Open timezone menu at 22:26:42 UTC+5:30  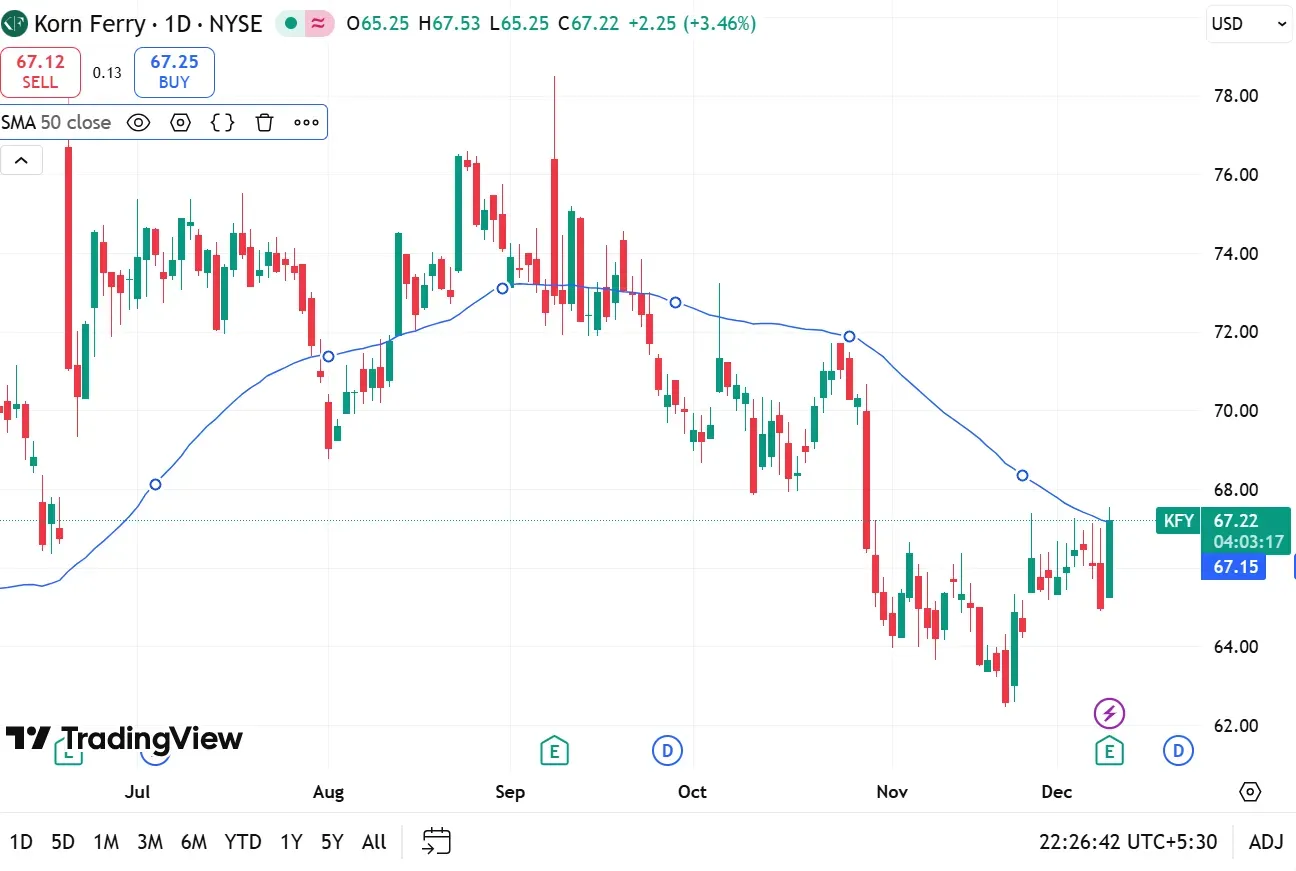1128,842
